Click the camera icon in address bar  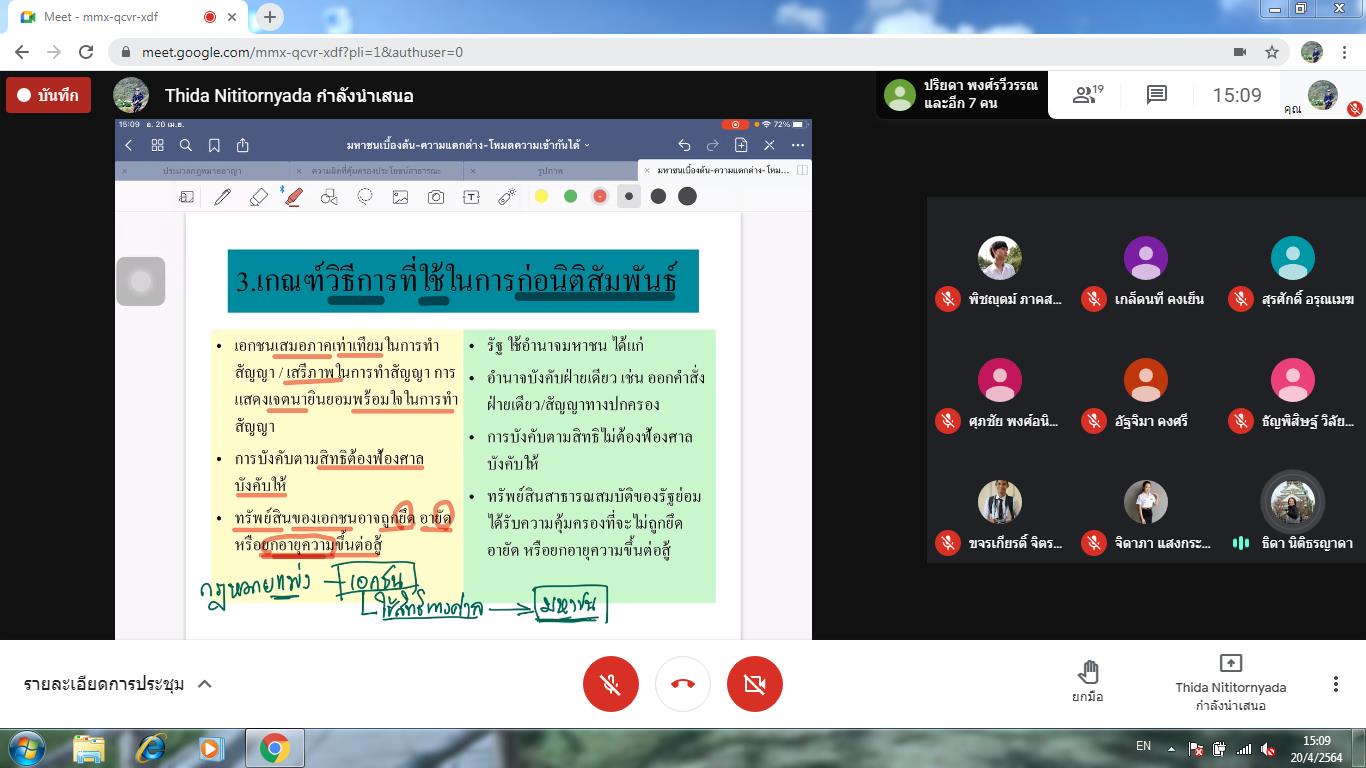(x=1240, y=52)
